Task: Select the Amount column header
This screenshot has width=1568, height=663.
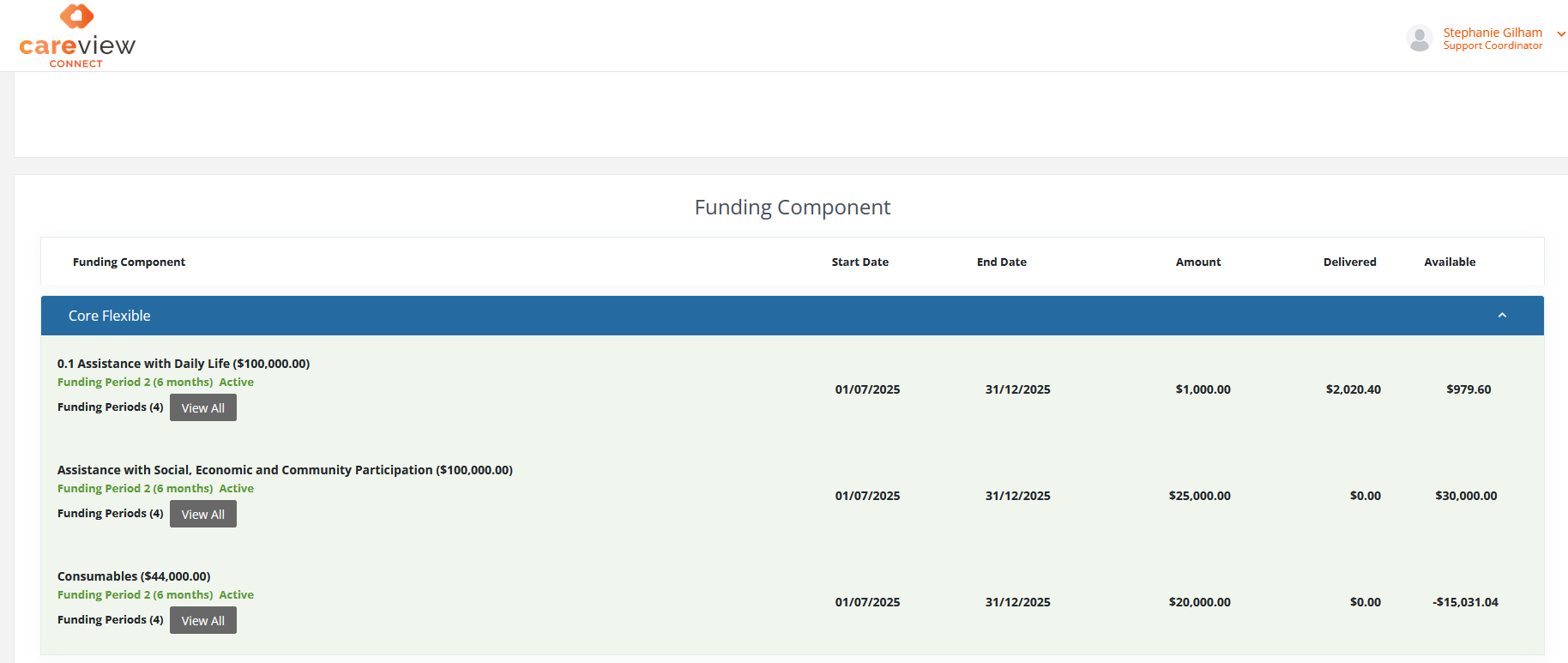Action: 1197,262
